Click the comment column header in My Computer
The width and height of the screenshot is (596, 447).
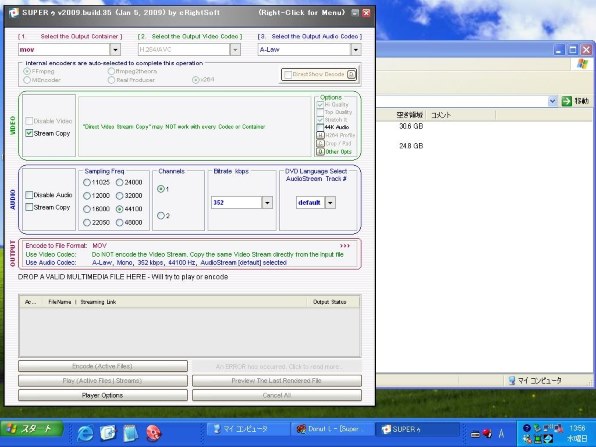(x=441, y=115)
